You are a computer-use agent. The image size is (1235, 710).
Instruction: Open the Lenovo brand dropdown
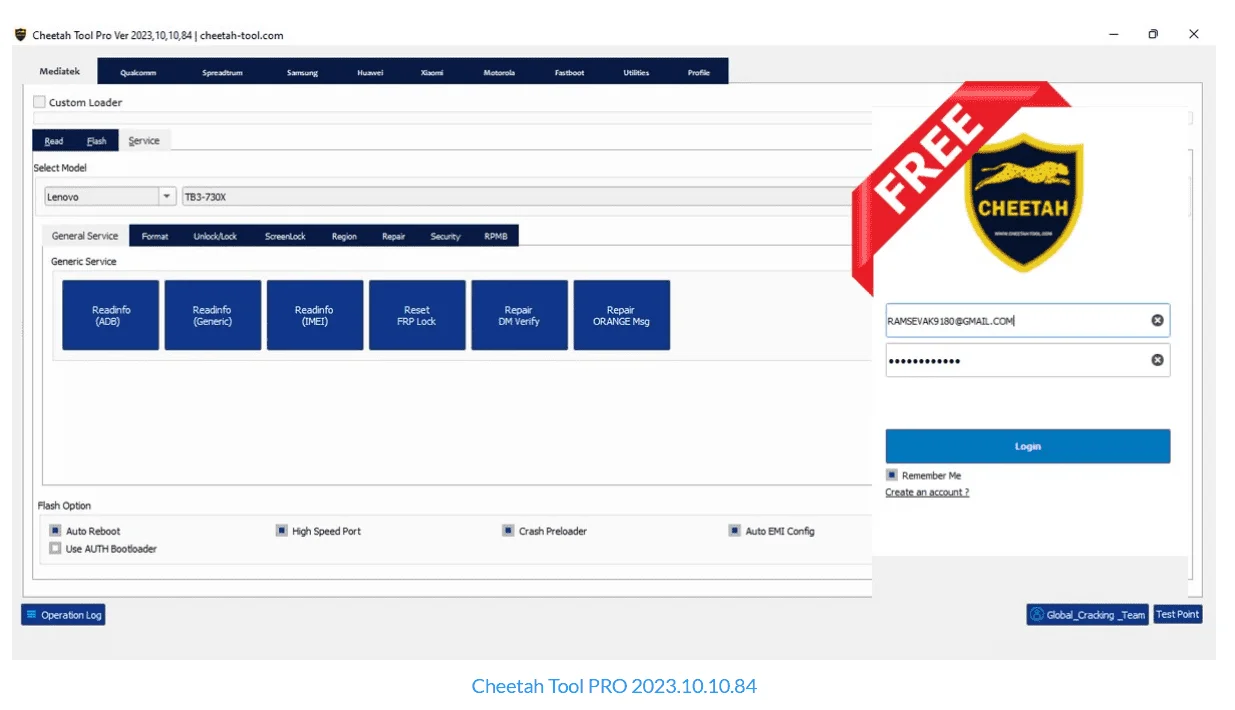point(110,197)
